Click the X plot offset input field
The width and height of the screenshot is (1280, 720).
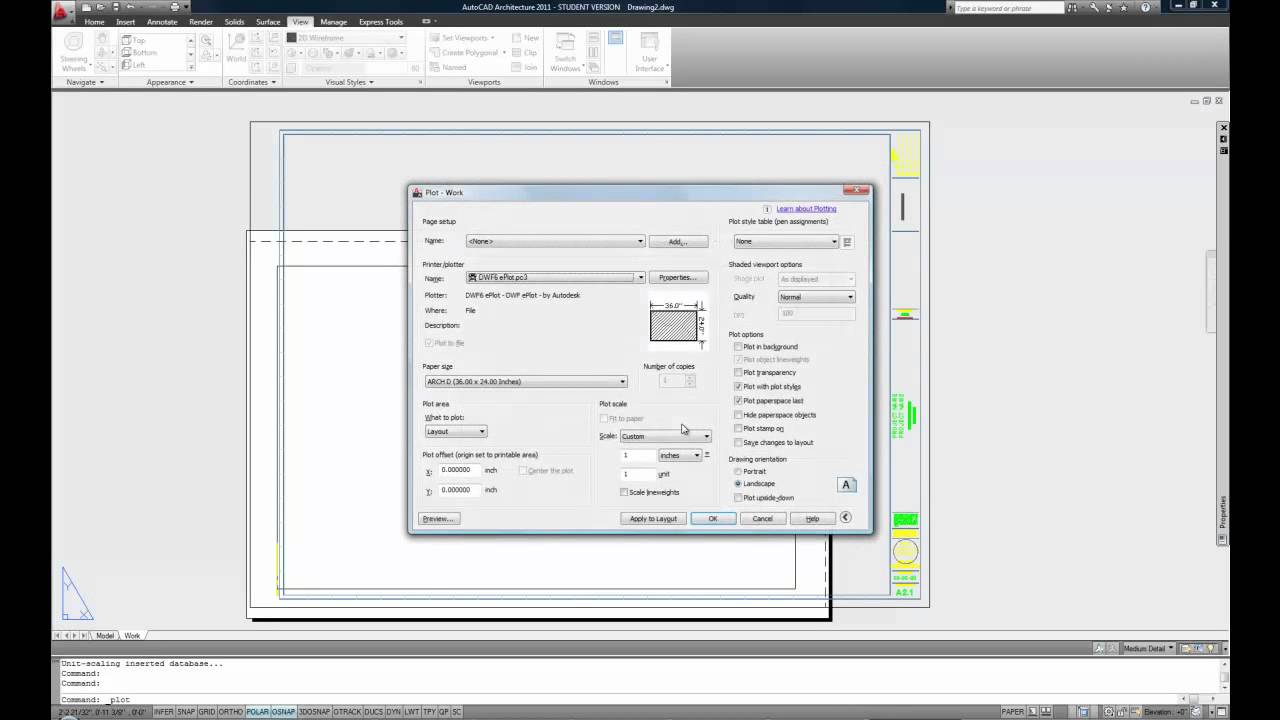tap(460, 470)
